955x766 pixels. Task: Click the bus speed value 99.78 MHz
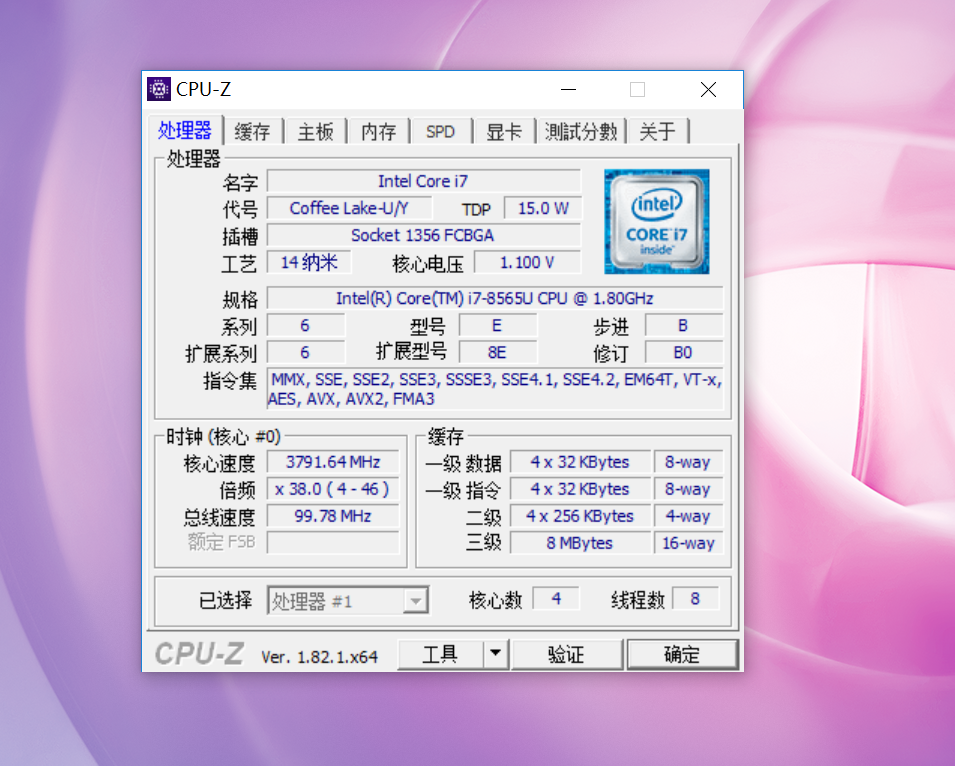click(x=333, y=516)
